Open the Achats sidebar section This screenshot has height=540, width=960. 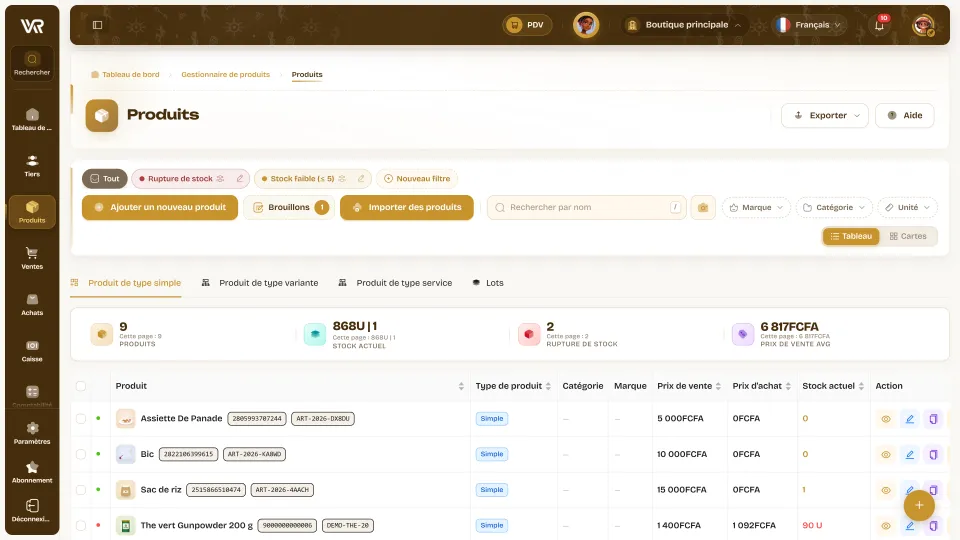click(32, 304)
